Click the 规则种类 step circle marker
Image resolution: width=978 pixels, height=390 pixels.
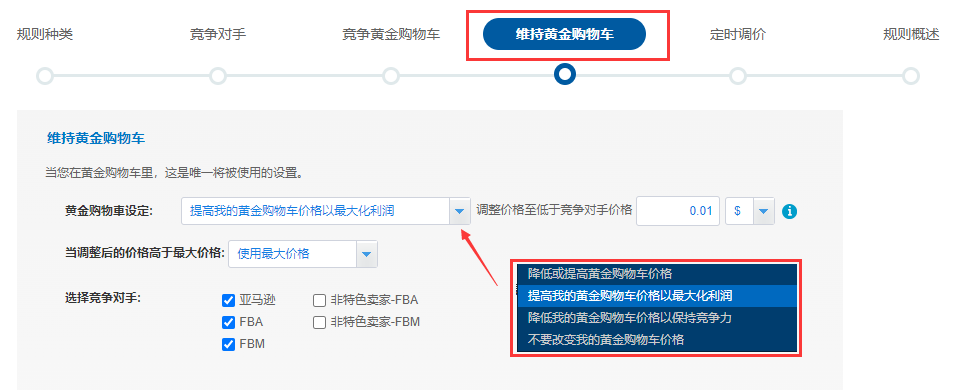click(45, 76)
